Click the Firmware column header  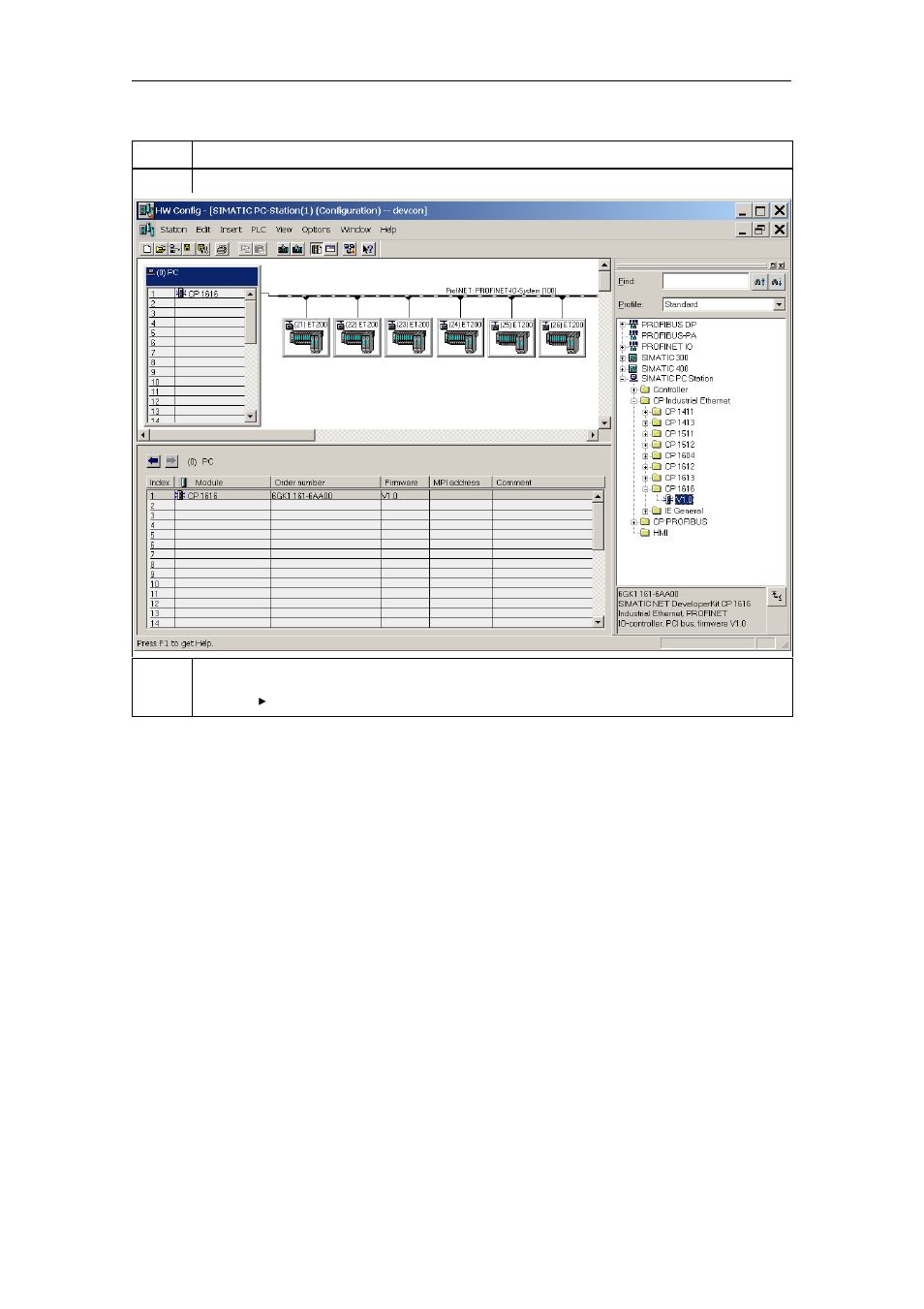pyautogui.click(x=405, y=483)
